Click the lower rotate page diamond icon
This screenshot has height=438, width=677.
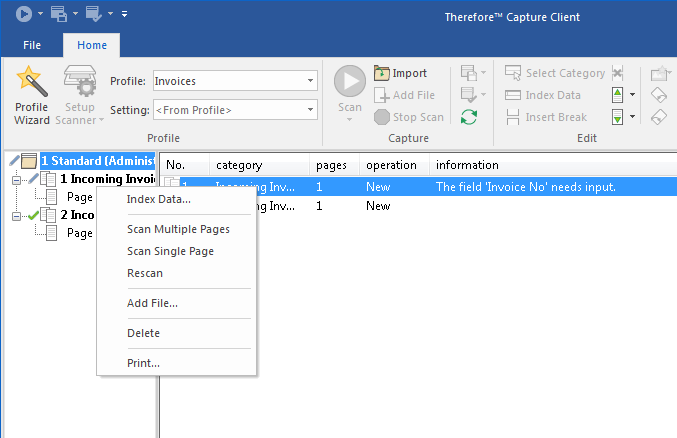pos(659,117)
